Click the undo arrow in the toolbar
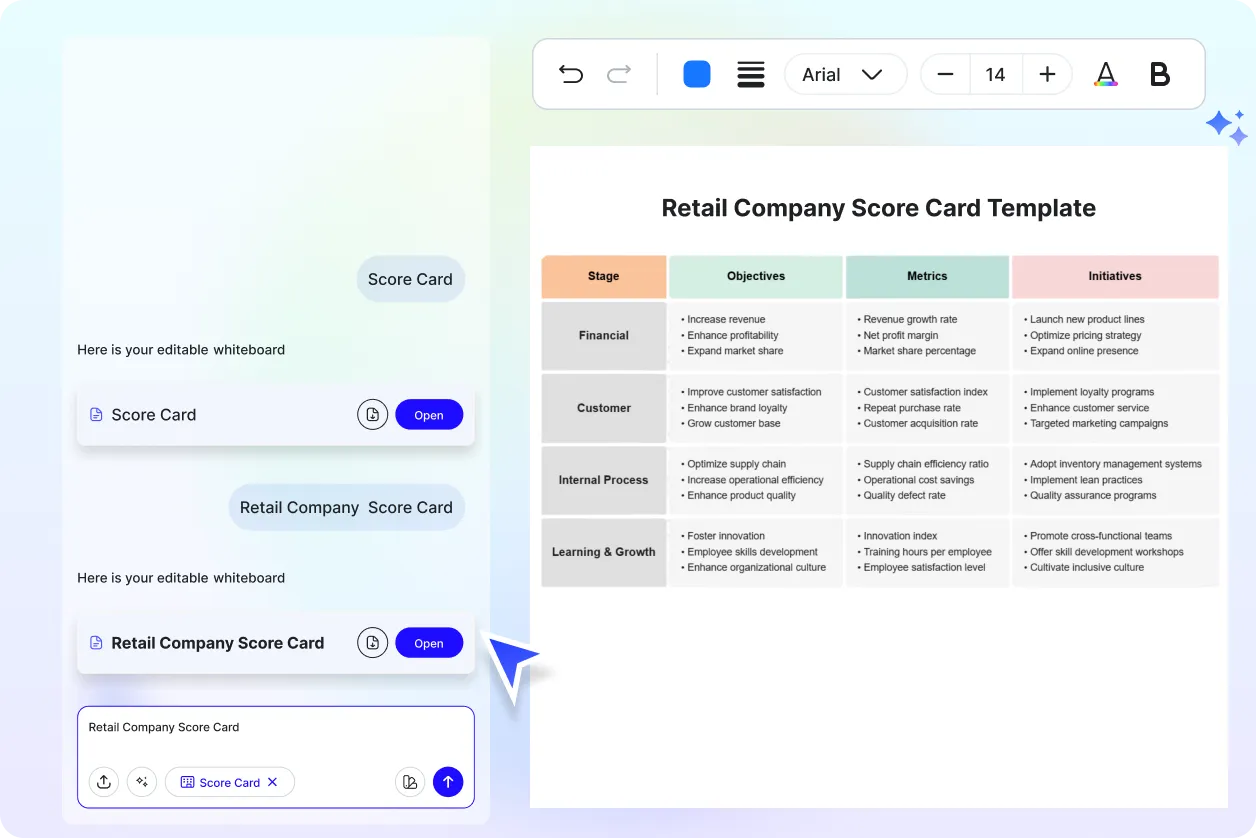The image size is (1256, 838). click(571, 74)
